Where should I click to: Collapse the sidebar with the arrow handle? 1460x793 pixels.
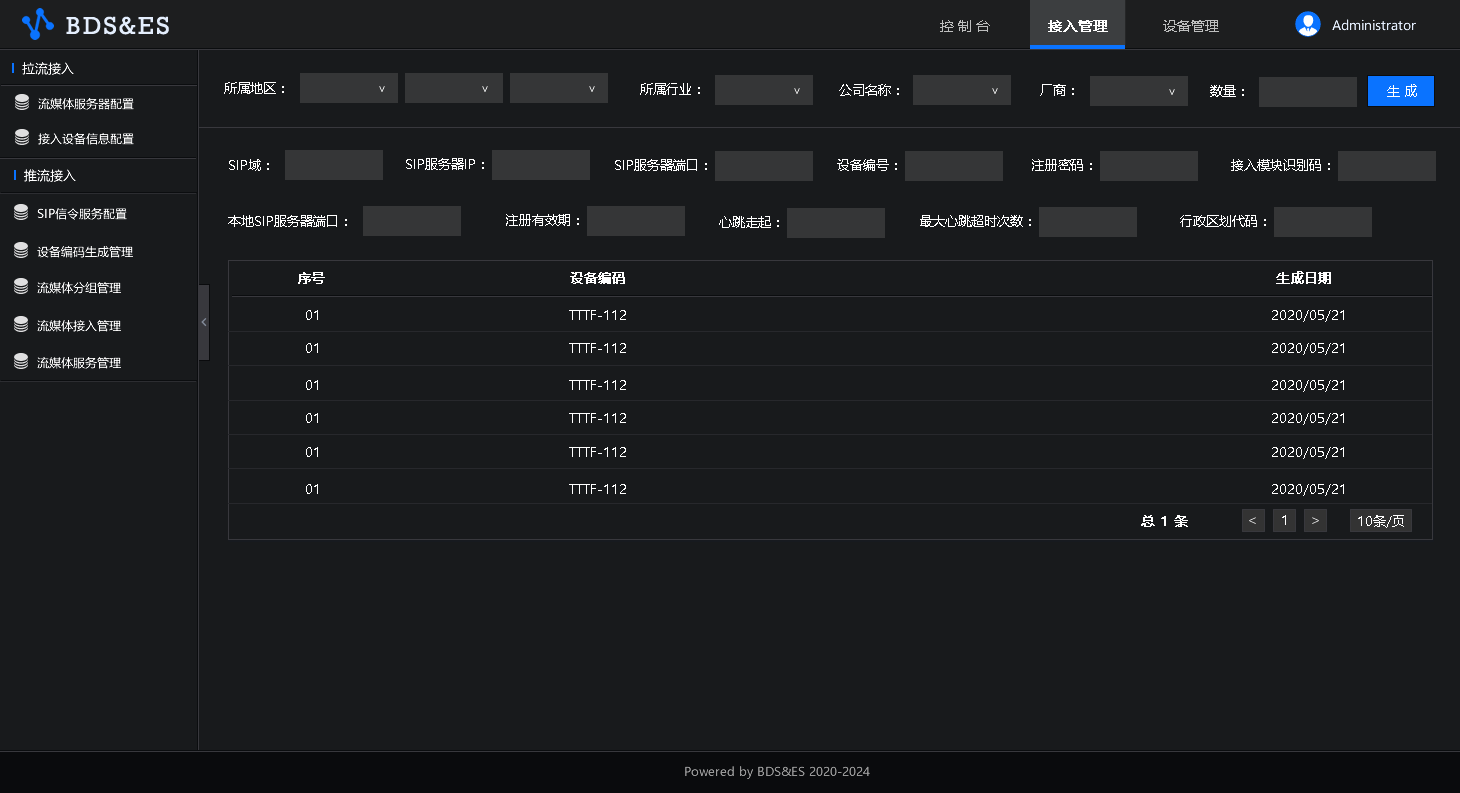tap(204, 322)
